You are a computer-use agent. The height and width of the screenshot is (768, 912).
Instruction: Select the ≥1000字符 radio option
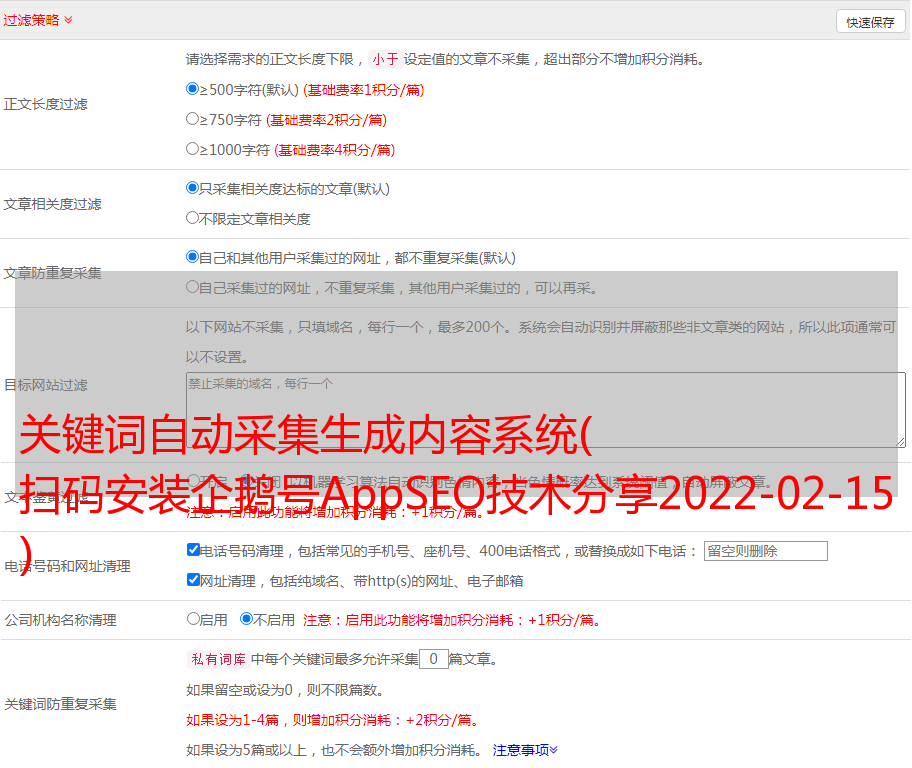pos(192,148)
